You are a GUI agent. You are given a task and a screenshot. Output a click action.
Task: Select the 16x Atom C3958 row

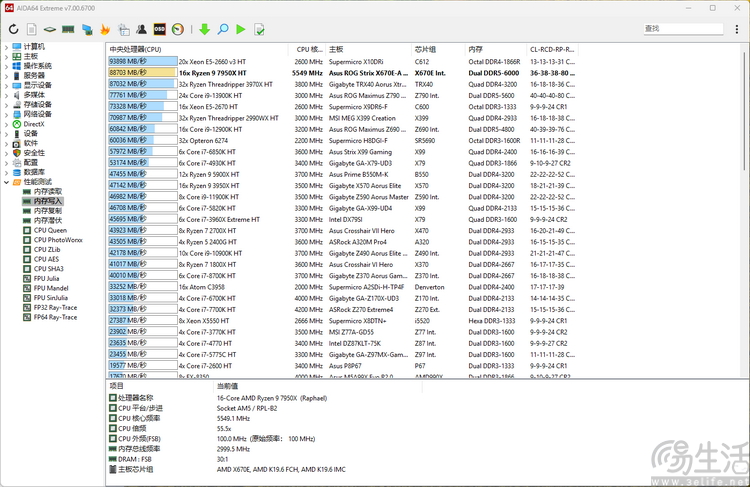[x=342, y=287]
